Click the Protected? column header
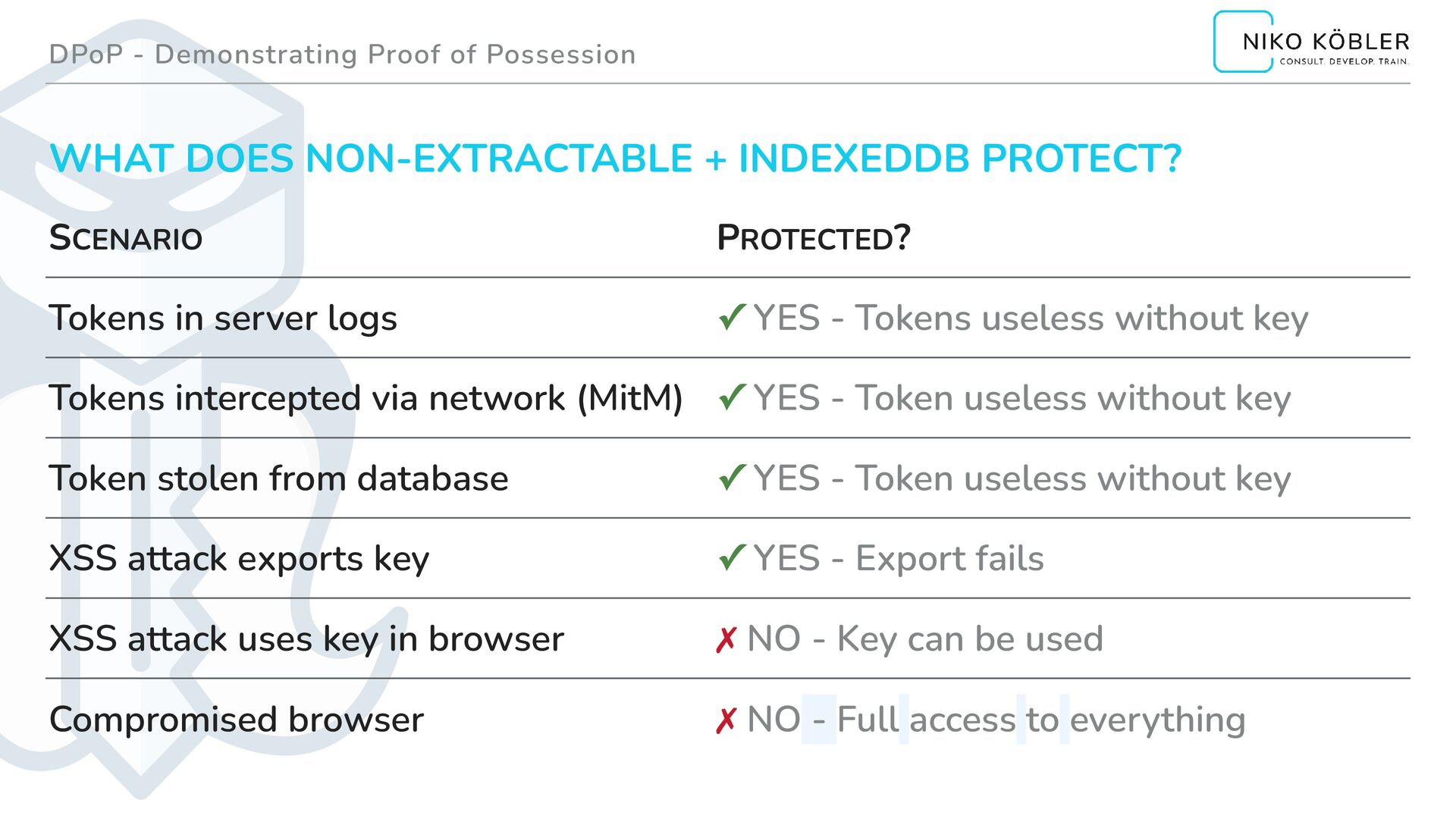Viewport: 1456px width, 819px height. coord(813,238)
